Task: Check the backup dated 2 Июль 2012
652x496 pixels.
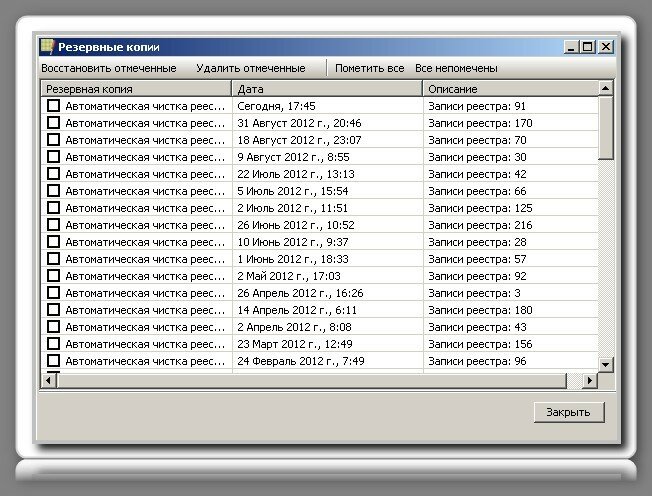Action: coord(53,208)
